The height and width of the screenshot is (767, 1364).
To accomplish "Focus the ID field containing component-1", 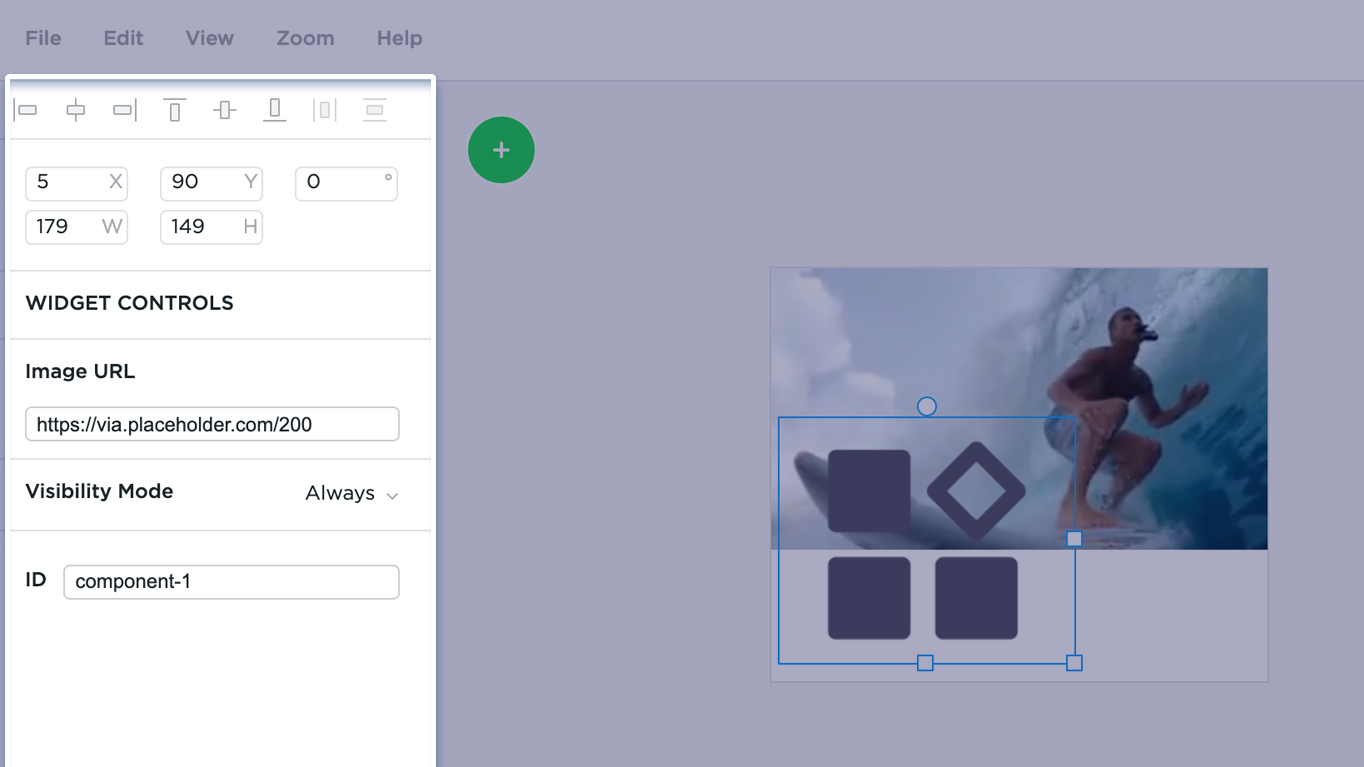I will 231,582.
